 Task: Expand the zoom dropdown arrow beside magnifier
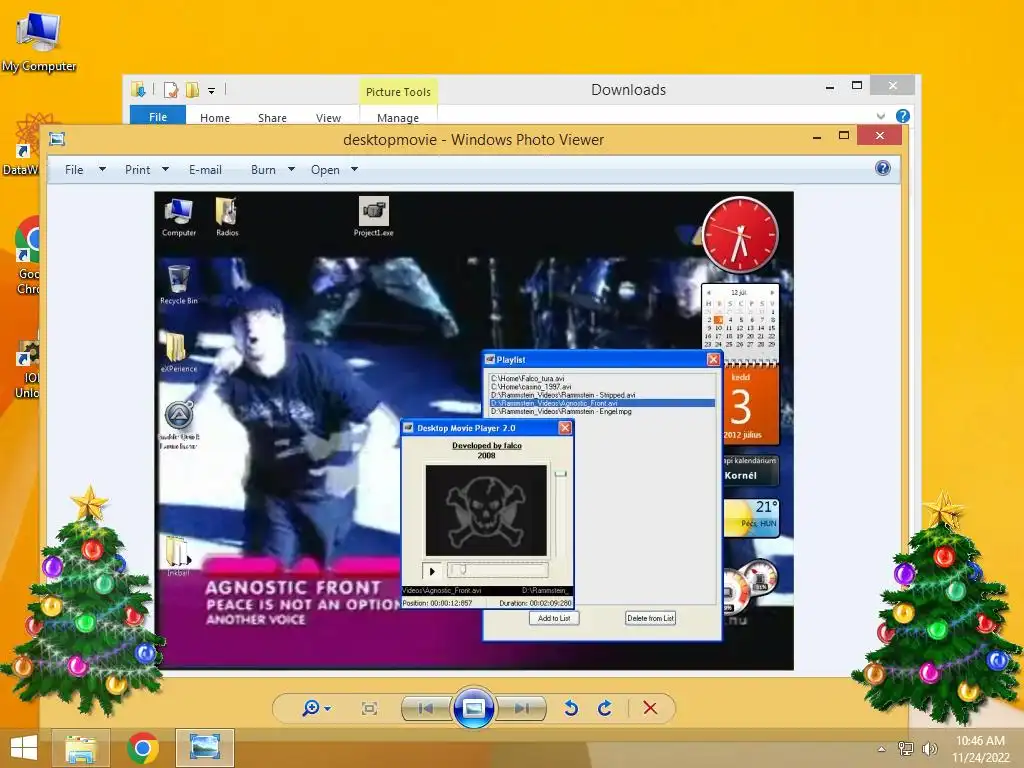328,709
